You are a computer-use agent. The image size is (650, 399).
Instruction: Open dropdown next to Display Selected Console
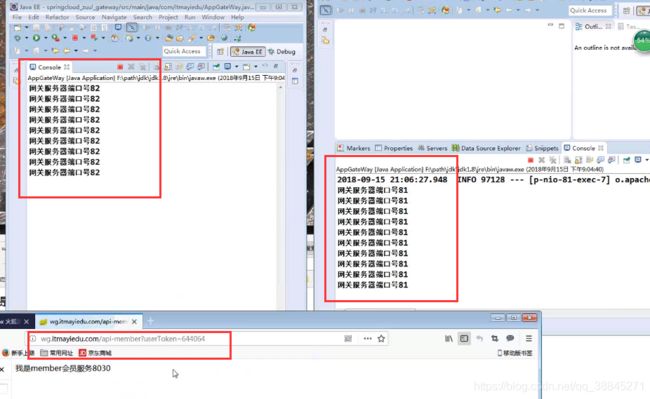point(237,67)
